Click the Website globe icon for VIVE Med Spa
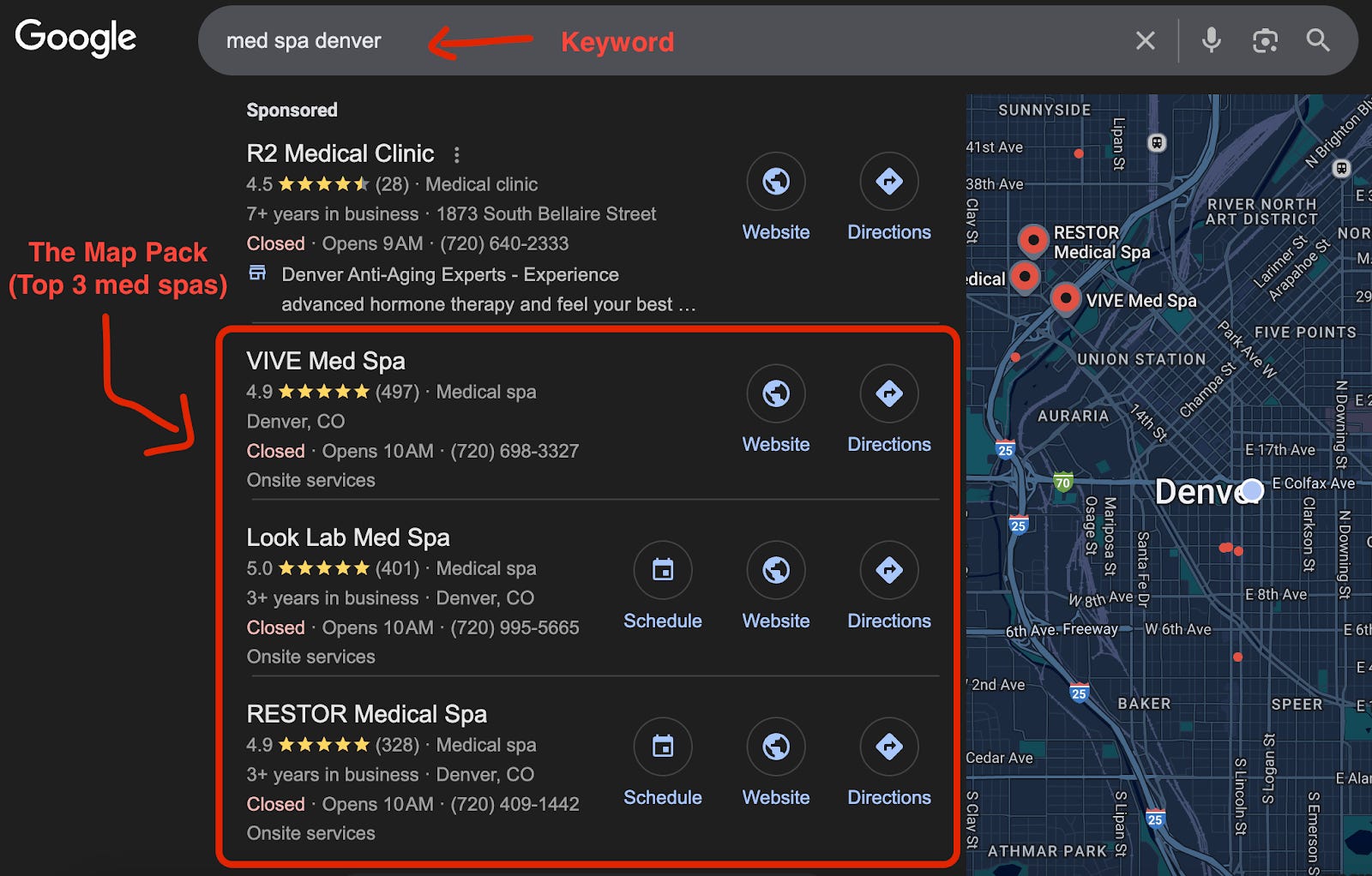Screen dimensions: 1372x876 click(x=776, y=393)
